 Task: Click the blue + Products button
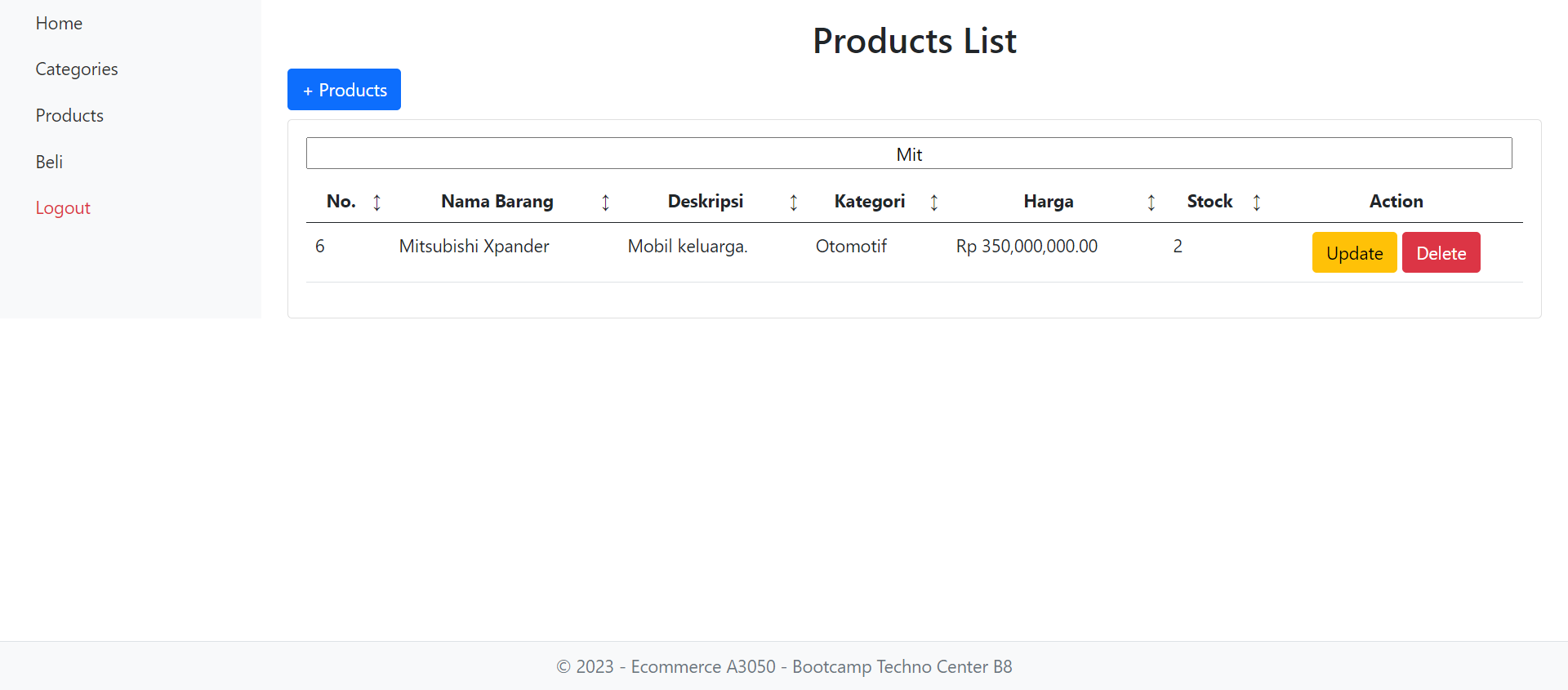pos(344,90)
